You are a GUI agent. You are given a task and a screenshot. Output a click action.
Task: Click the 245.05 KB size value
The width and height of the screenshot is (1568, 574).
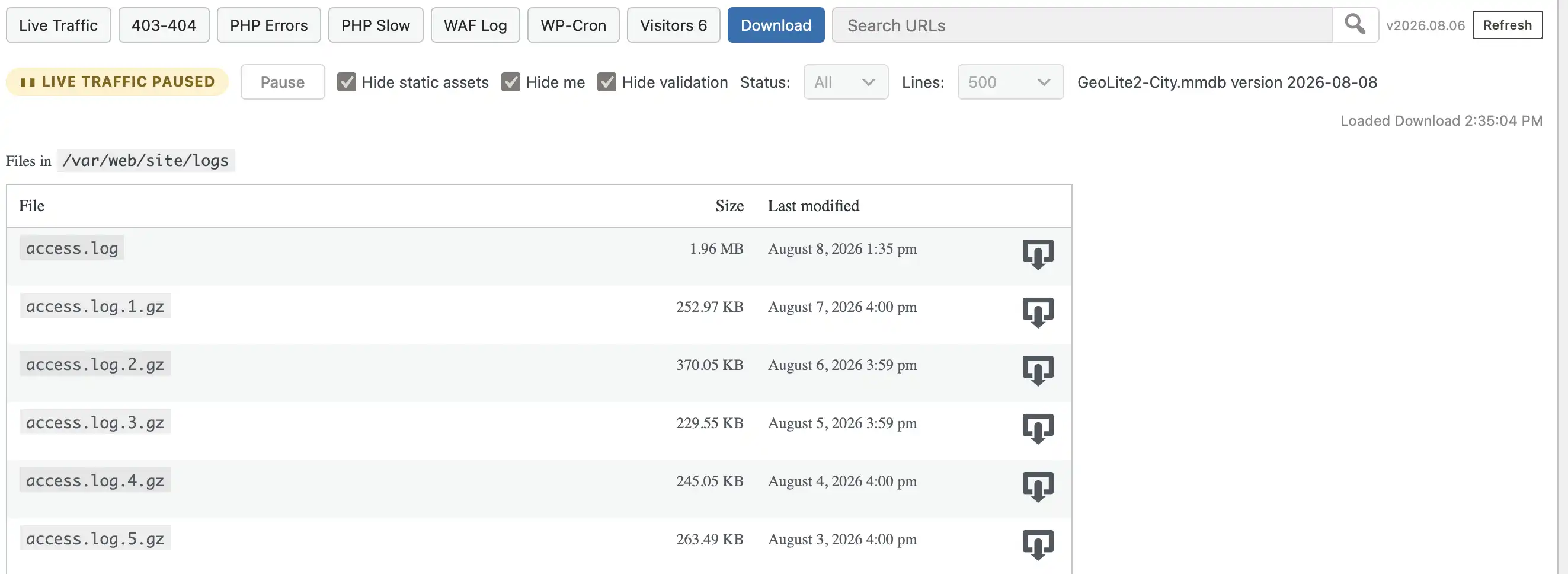point(710,481)
